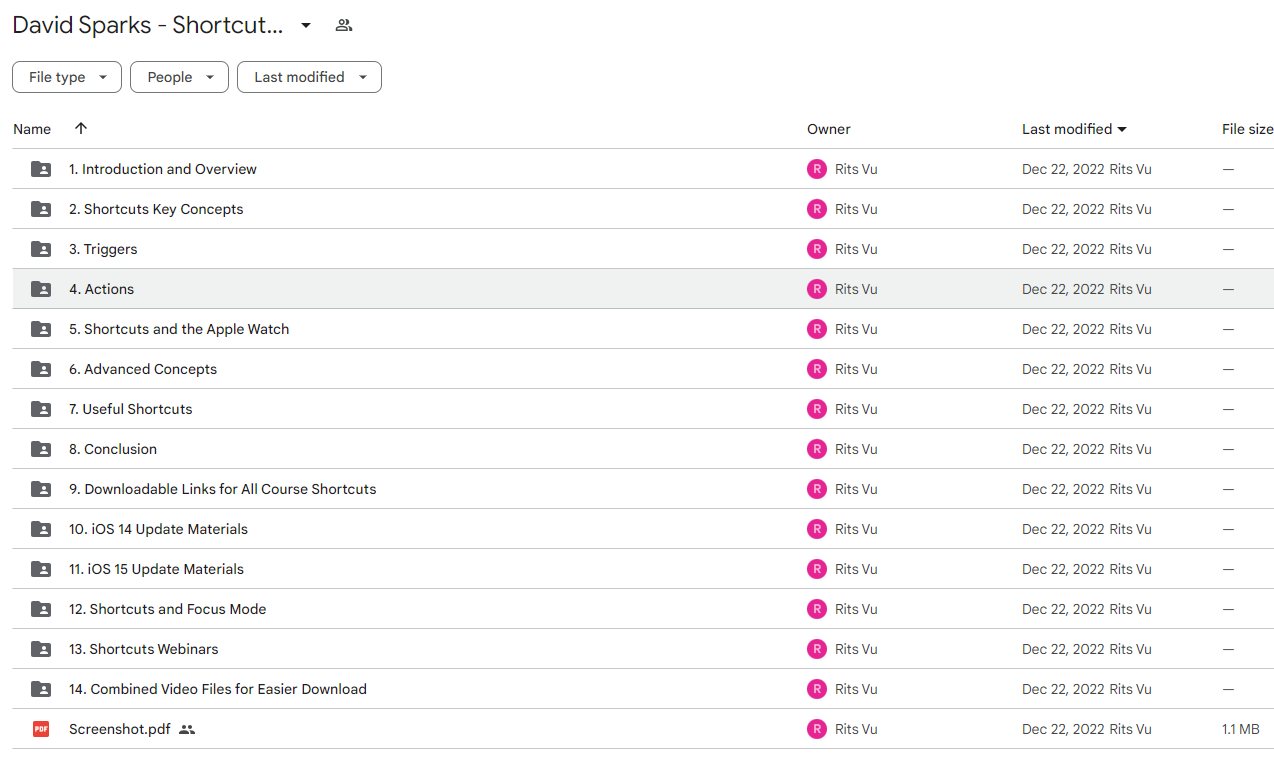The width and height of the screenshot is (1274, 772).
Task: Select '14. Combined Video Files for Easier Download'
Action: tap(218, 689)
